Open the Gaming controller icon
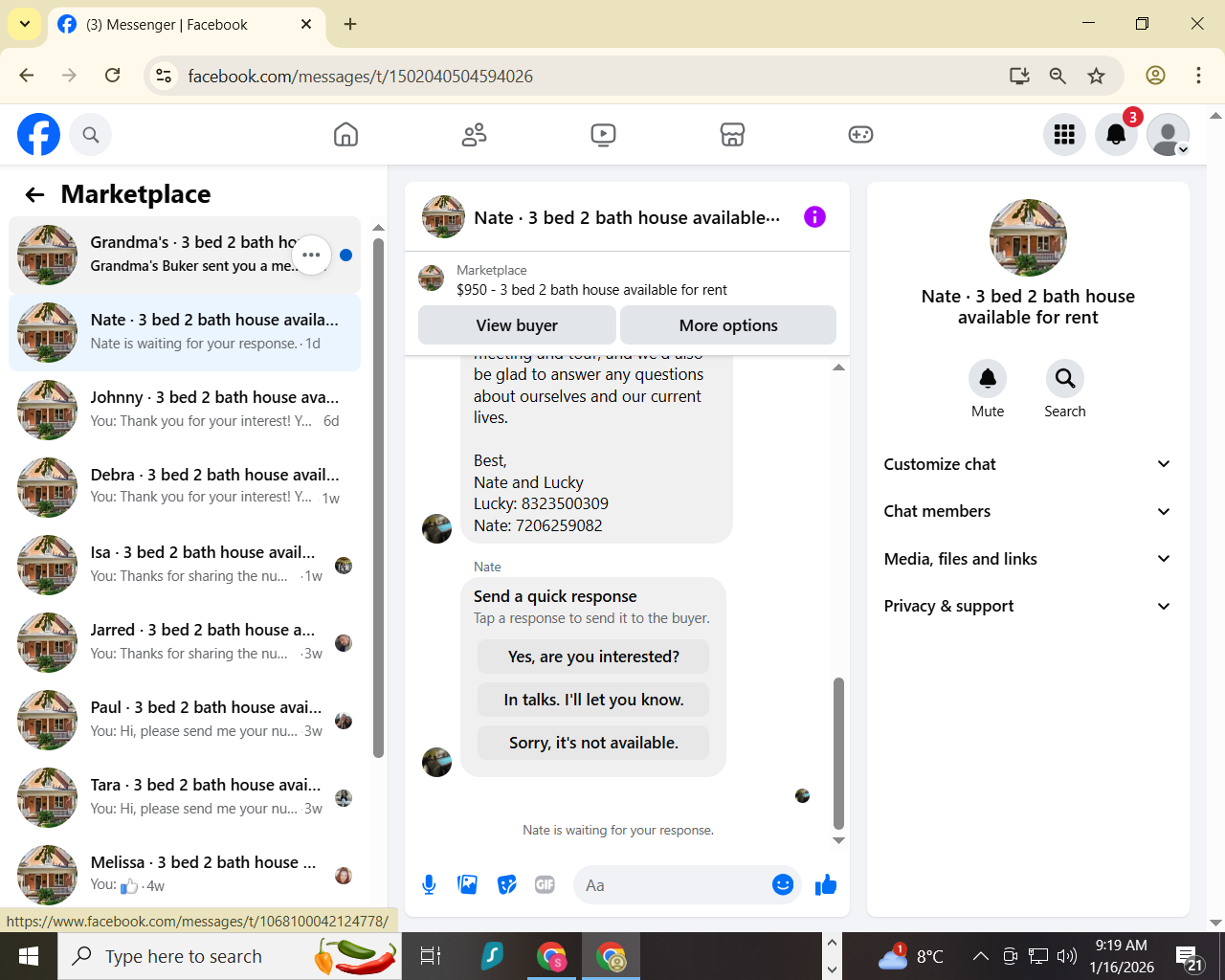This screenshot has height=980, width=1225. [860, 135]
